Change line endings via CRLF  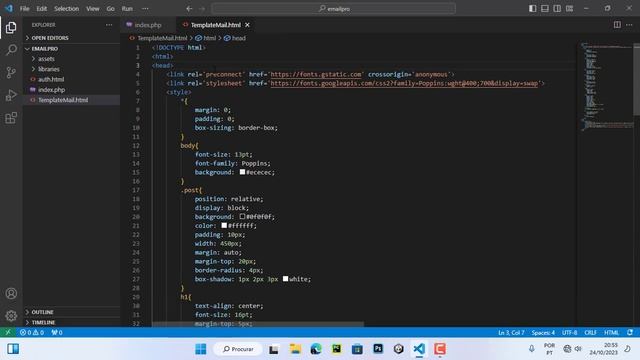coord(590,332)
